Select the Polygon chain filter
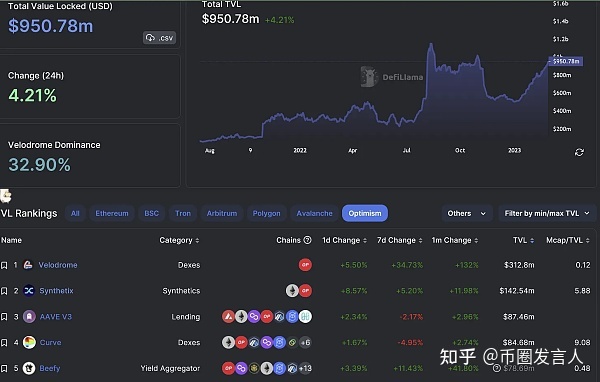 [x=266, y=213]
